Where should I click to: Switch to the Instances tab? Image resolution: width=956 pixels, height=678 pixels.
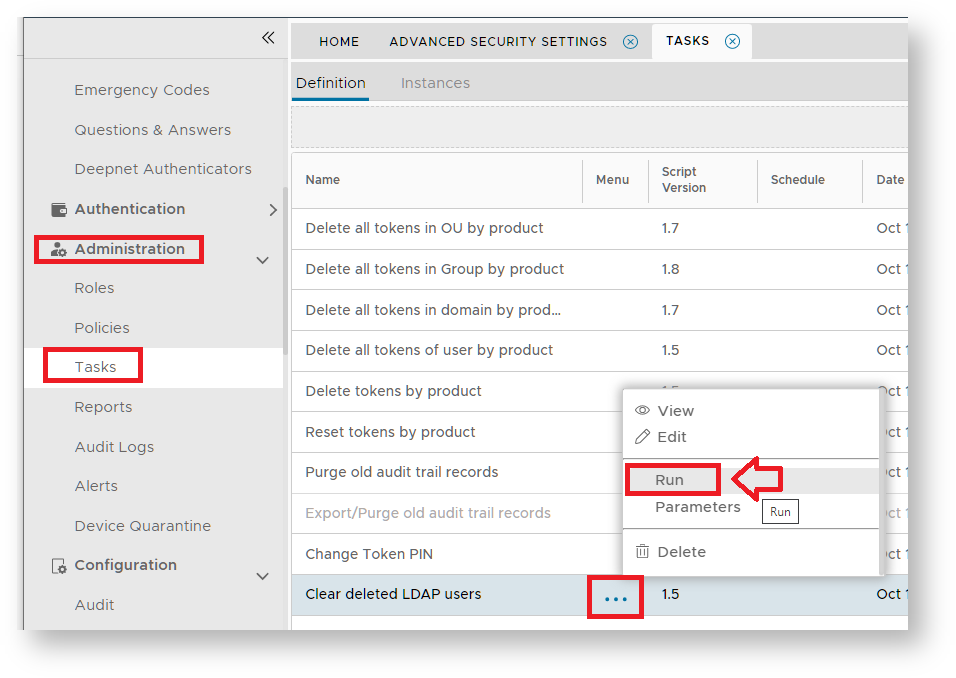pyautogui.click(x=435, y=83)
